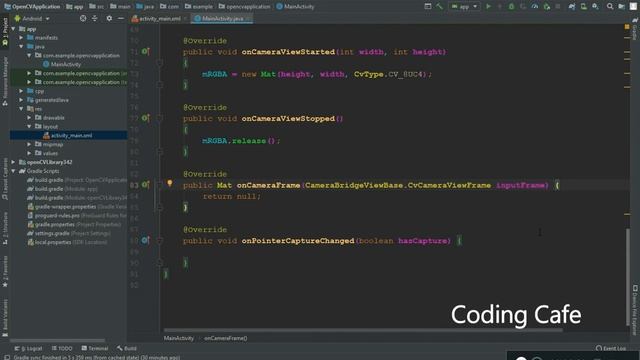The height and width of the screenshot is (360, 640).
Task: Expand the manifests folder
Action: click(21, 38)
